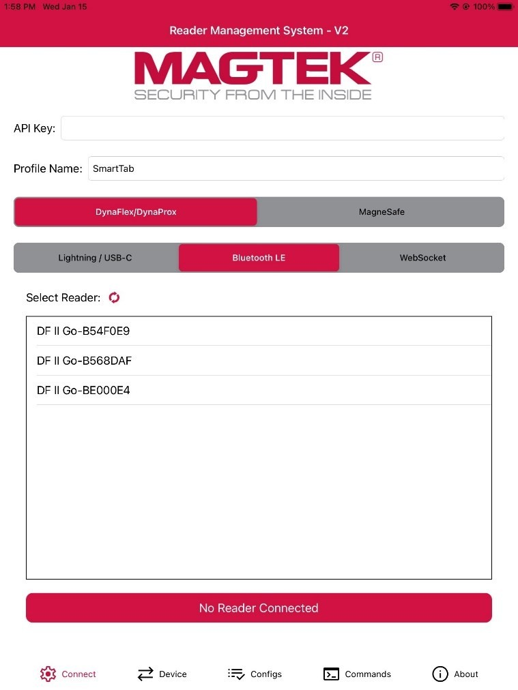Tap the No Reader Connected button
The width and height of the screenshot is (518, 690).
pyautogui.click(x=259, y=608)
